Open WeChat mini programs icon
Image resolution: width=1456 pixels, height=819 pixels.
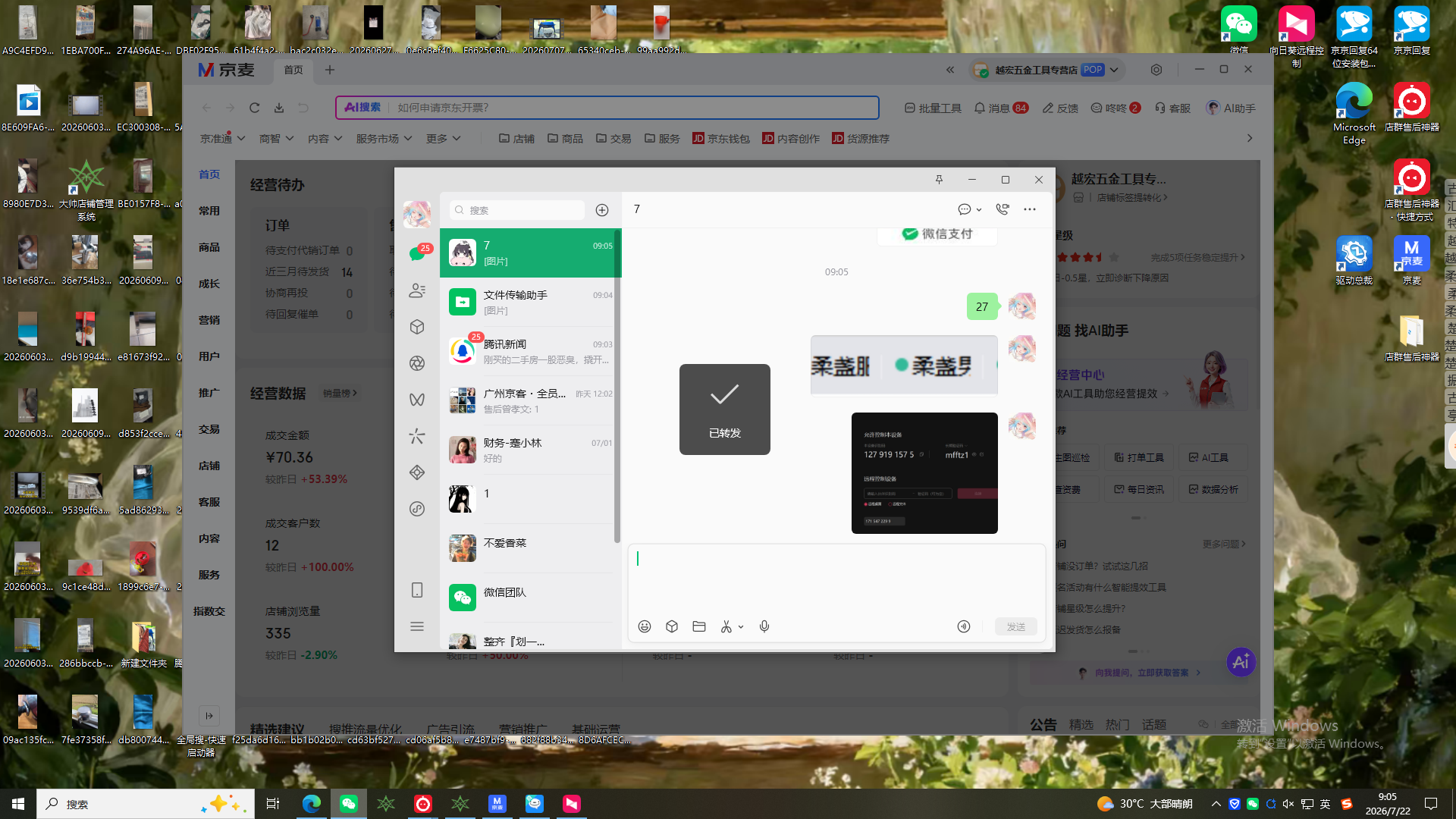click(x=417, y=509)
